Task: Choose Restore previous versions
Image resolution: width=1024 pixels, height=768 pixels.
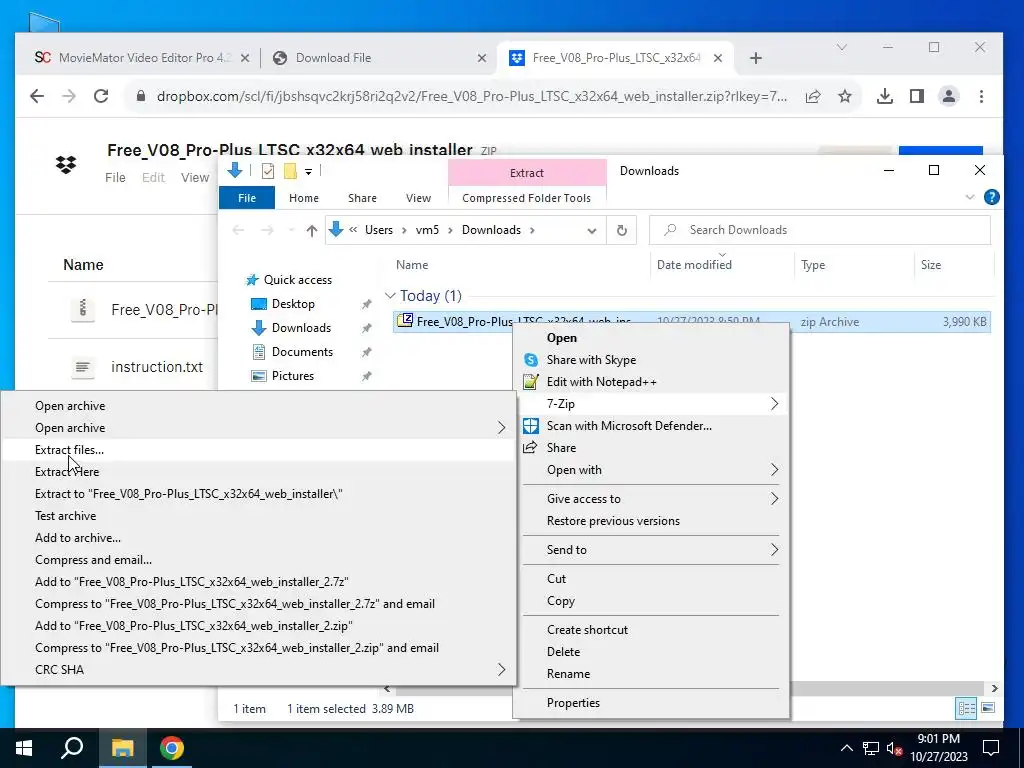Action: point(653,520)
